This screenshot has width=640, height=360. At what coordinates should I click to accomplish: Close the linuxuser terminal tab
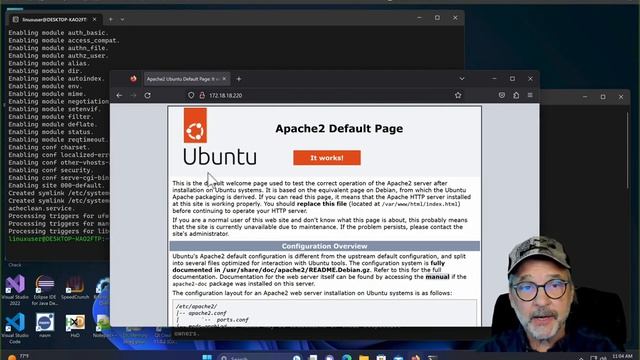(x=94, y=19)
